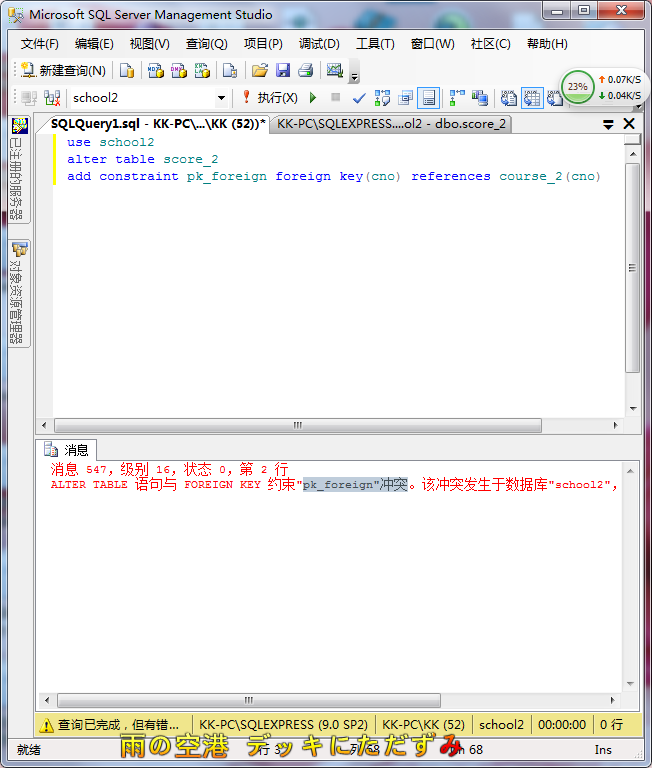Click the editor horizontal scroll right arrow
This screenshot has height=768, width=652.
[616, 425]
